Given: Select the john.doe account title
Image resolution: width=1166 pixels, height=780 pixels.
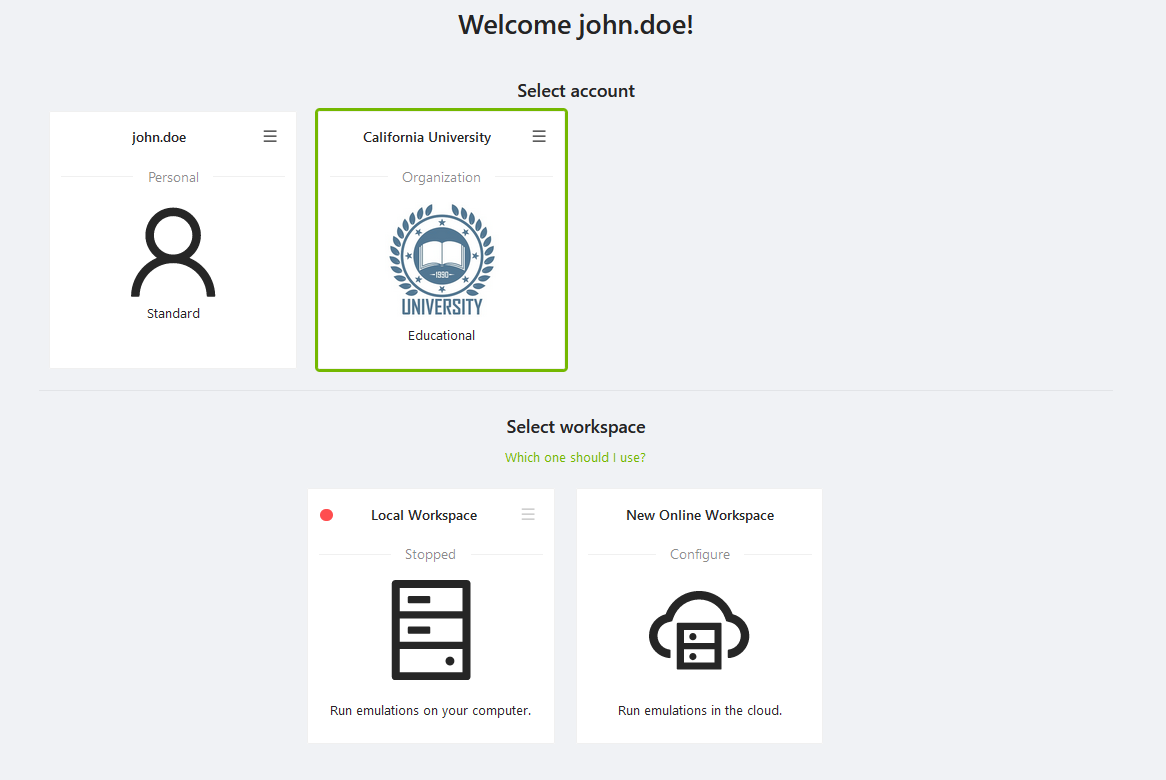Looking at the screenshot, I should coord(159,138).
